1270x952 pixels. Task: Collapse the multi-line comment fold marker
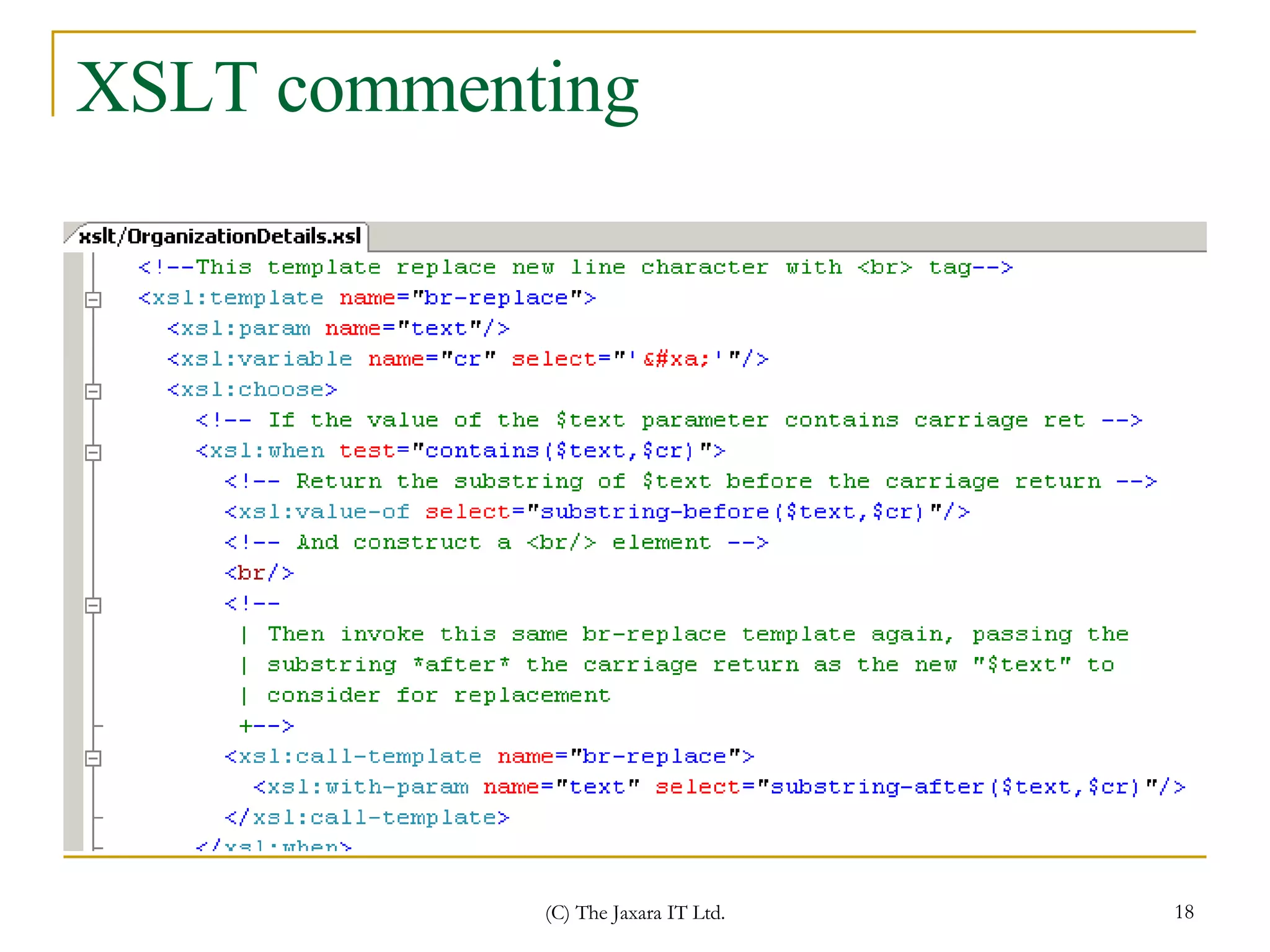point(93,605)
